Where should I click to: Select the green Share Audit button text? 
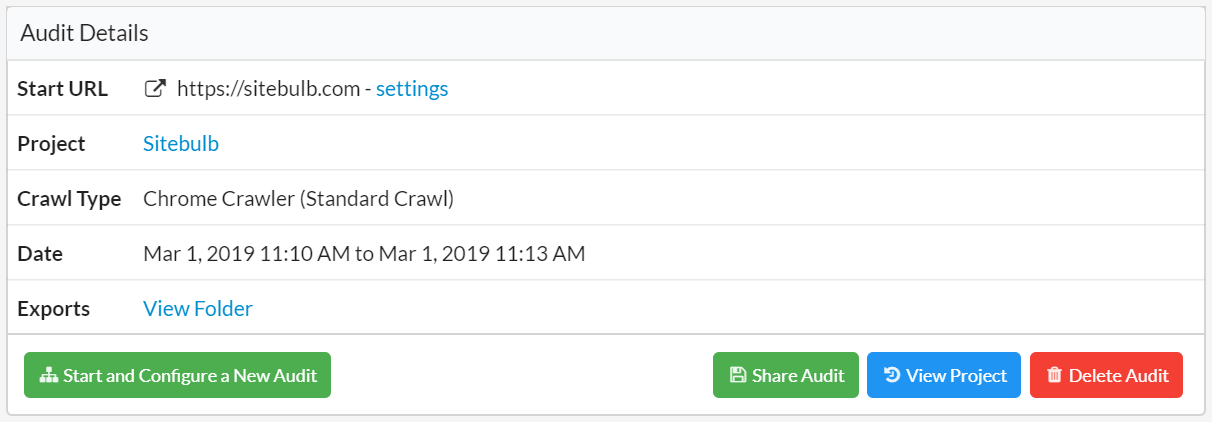point(798,376)
